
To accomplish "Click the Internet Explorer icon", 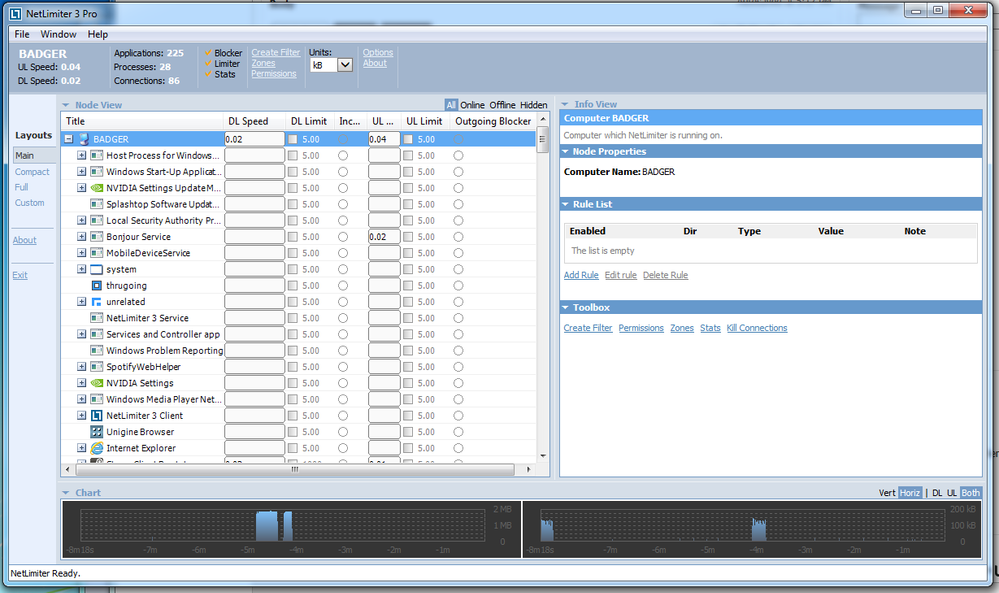I will (97, 448).
